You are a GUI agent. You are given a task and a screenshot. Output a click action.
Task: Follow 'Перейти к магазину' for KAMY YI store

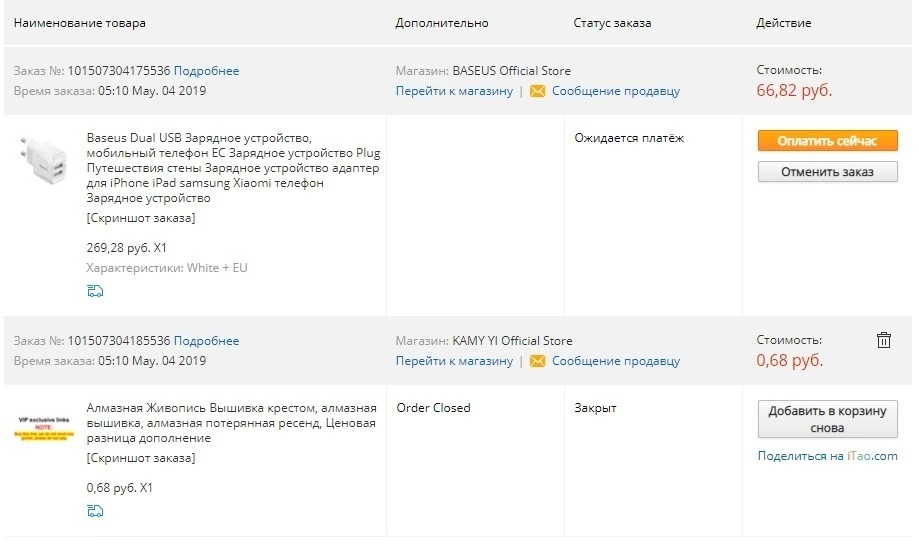tap(454, 362)
